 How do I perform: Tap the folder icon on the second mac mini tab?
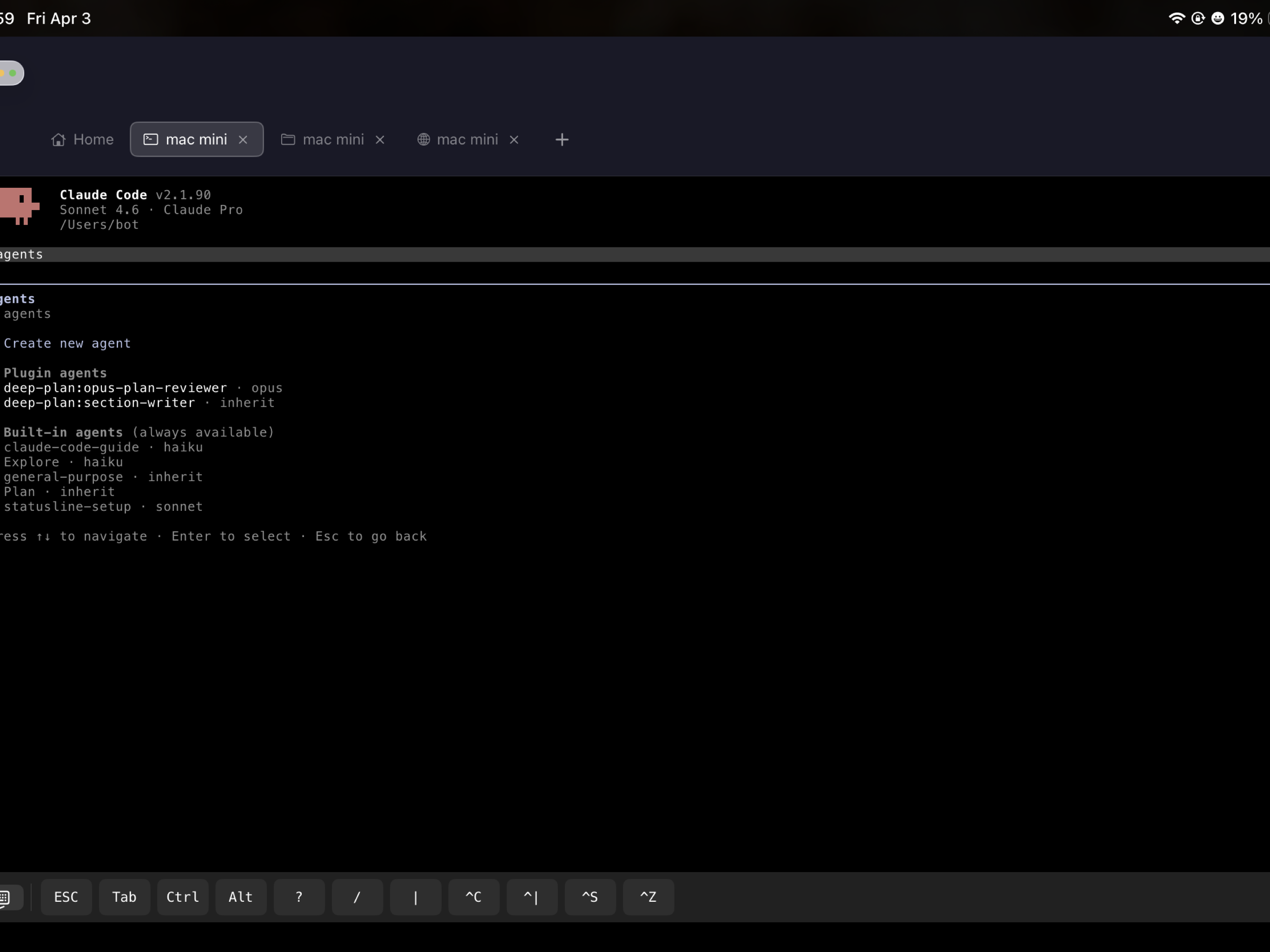(288, 139)
